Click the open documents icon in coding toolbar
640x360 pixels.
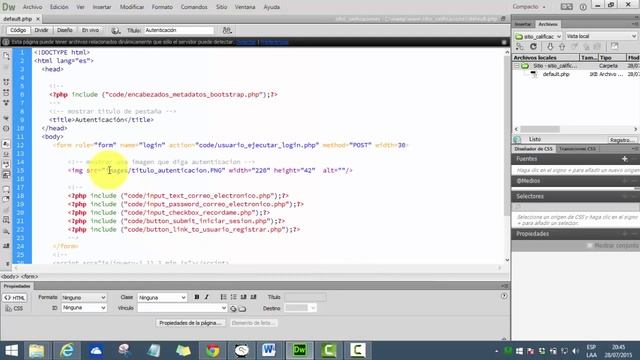pos(6,56)
